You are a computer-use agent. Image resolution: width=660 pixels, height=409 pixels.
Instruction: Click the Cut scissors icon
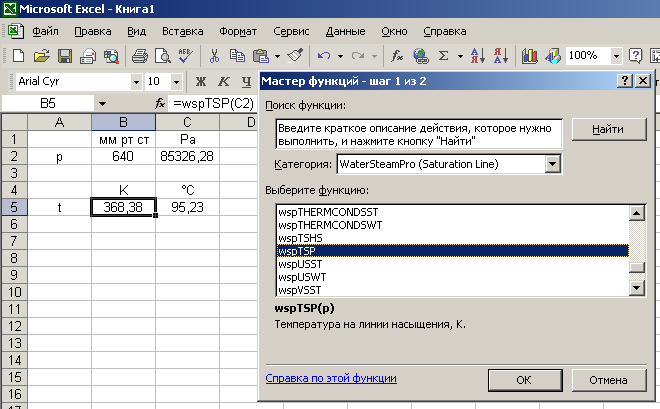pyautogui.click(x=214, y=56)
